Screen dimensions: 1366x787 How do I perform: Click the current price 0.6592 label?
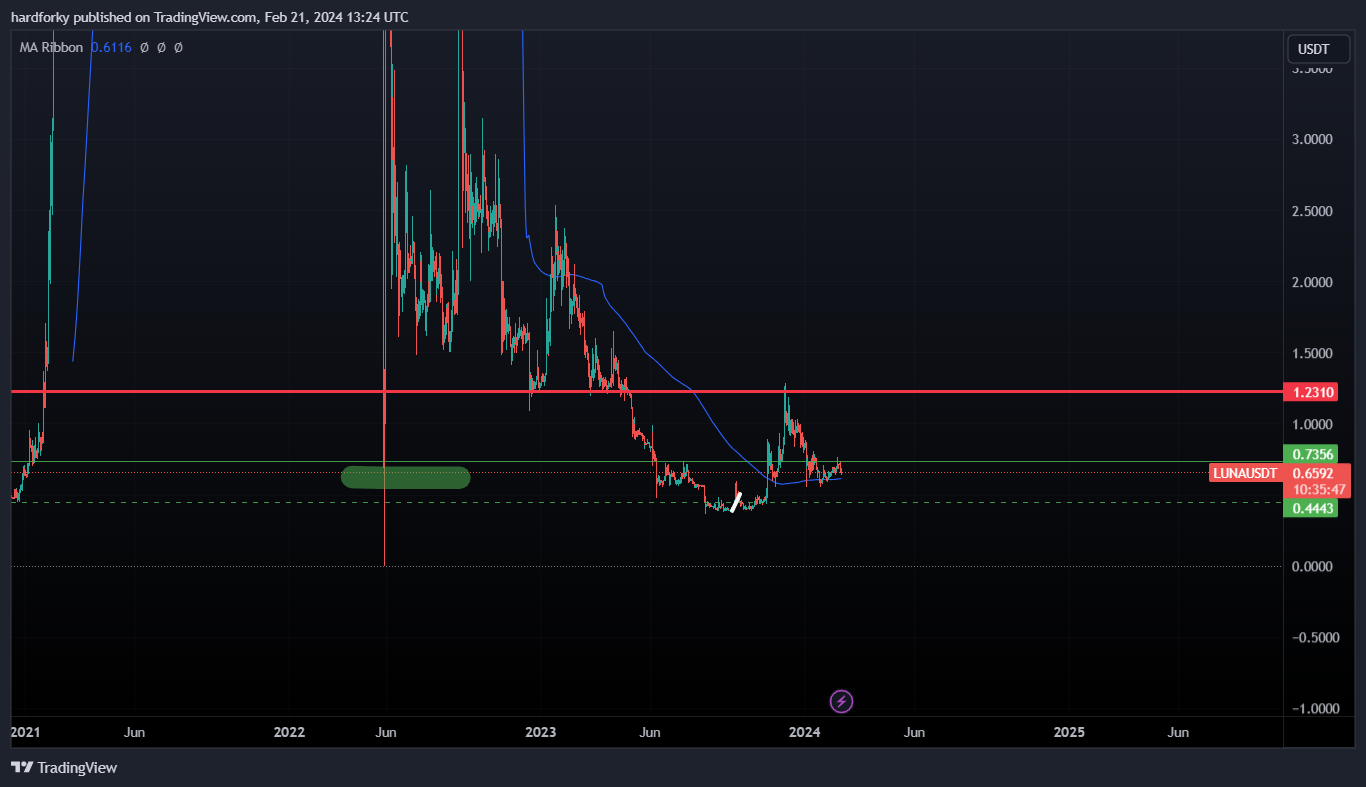[1312, 472]
